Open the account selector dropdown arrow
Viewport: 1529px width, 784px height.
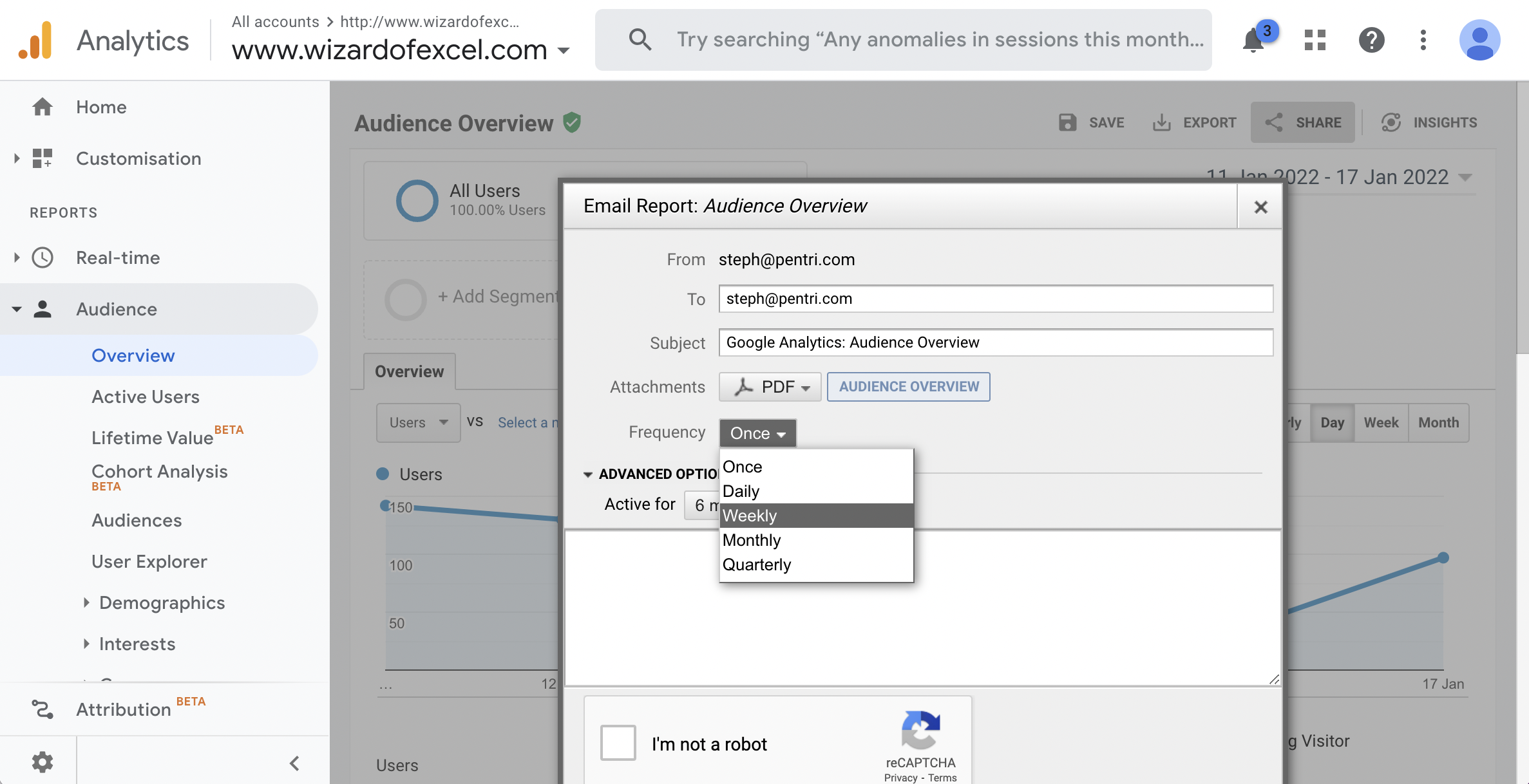click(x=564, y=50)
